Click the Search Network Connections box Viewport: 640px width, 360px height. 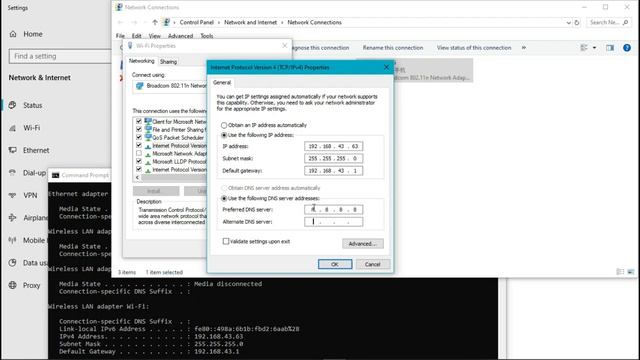tap(608, 22)
